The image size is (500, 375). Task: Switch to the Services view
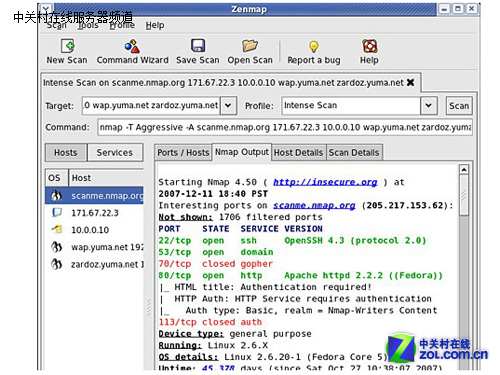click(x=115, y=153)
